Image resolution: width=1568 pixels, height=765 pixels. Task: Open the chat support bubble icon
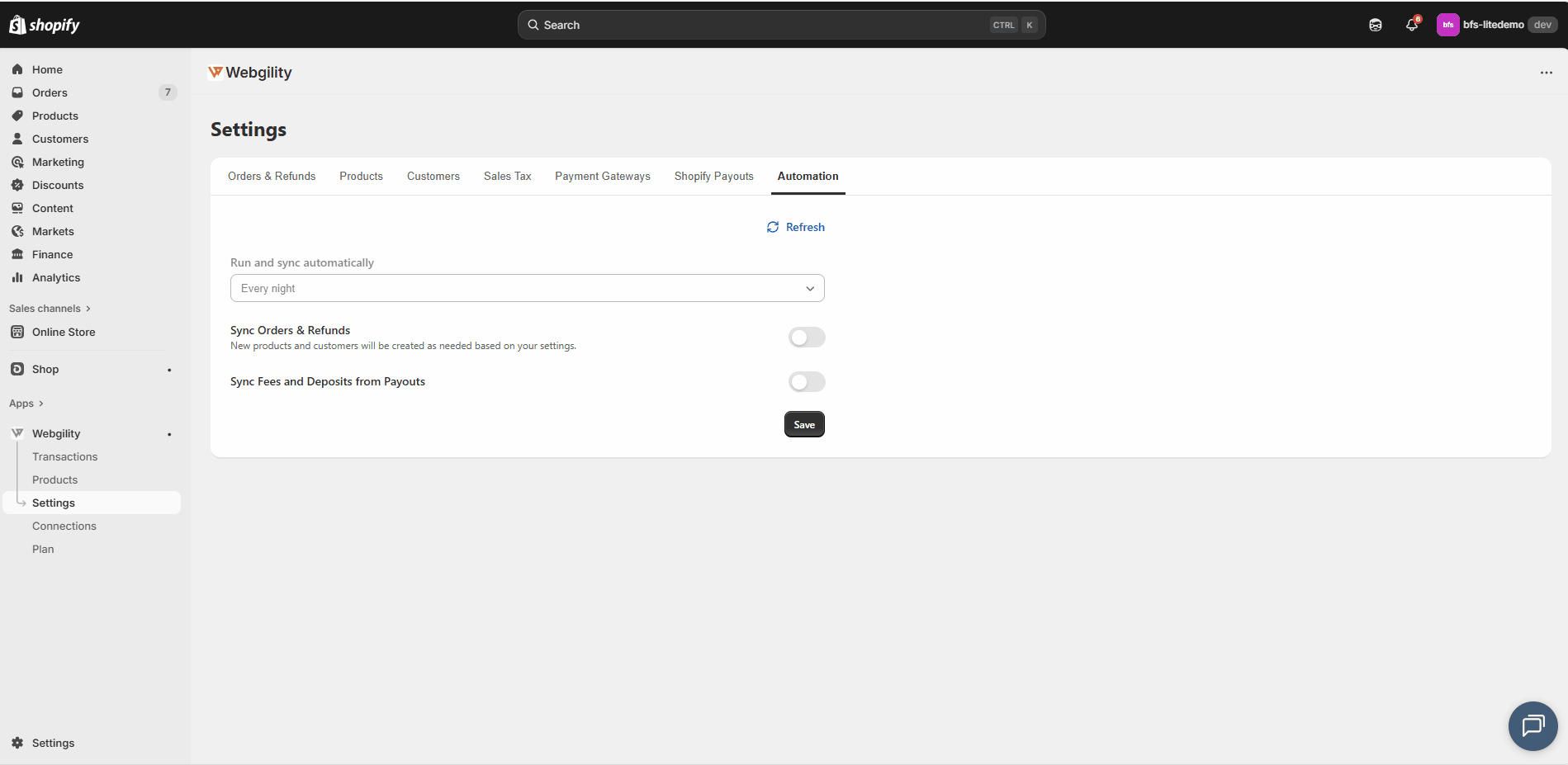click(x=1532, y=725)
